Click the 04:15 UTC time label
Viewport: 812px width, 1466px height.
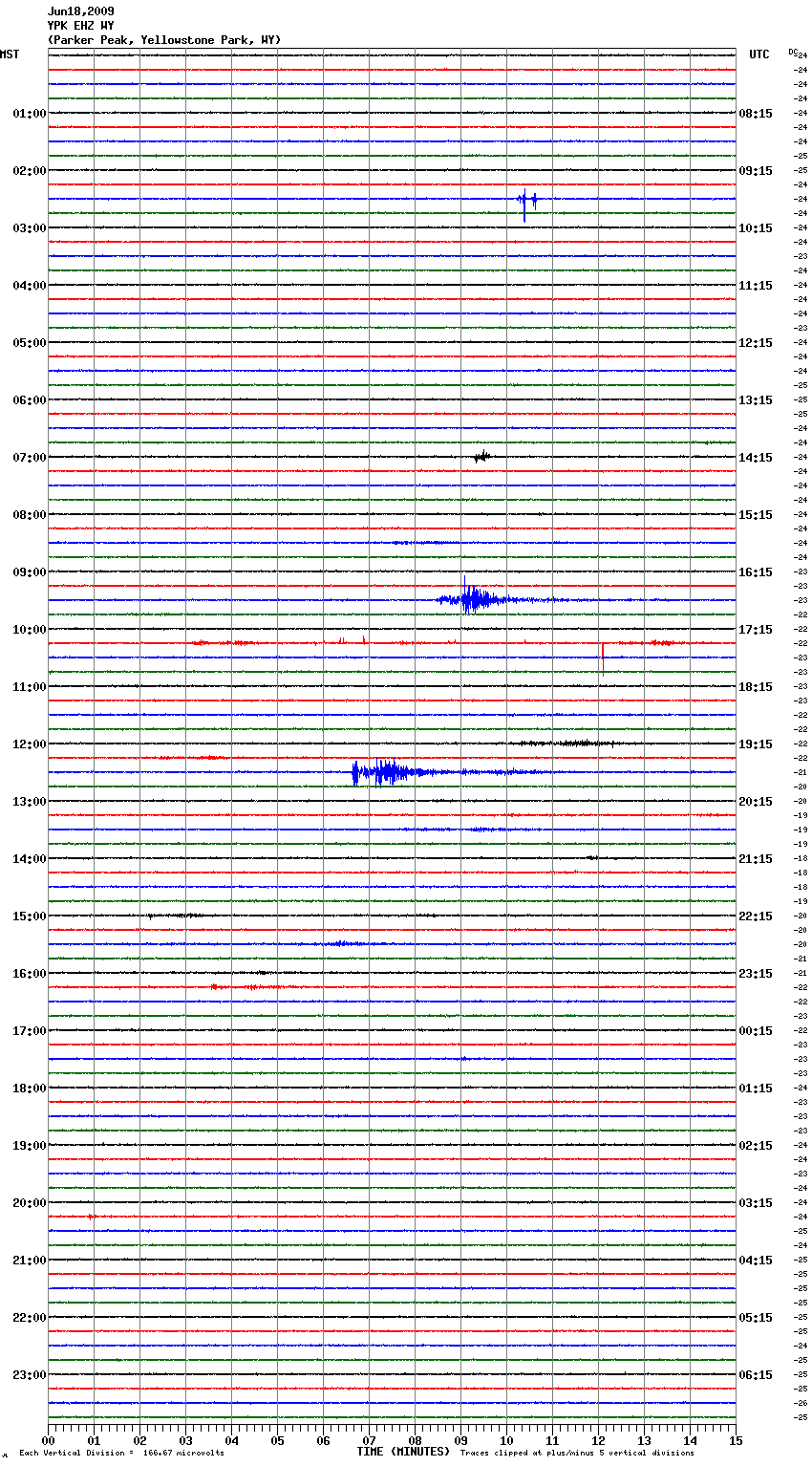(756, 1261)
